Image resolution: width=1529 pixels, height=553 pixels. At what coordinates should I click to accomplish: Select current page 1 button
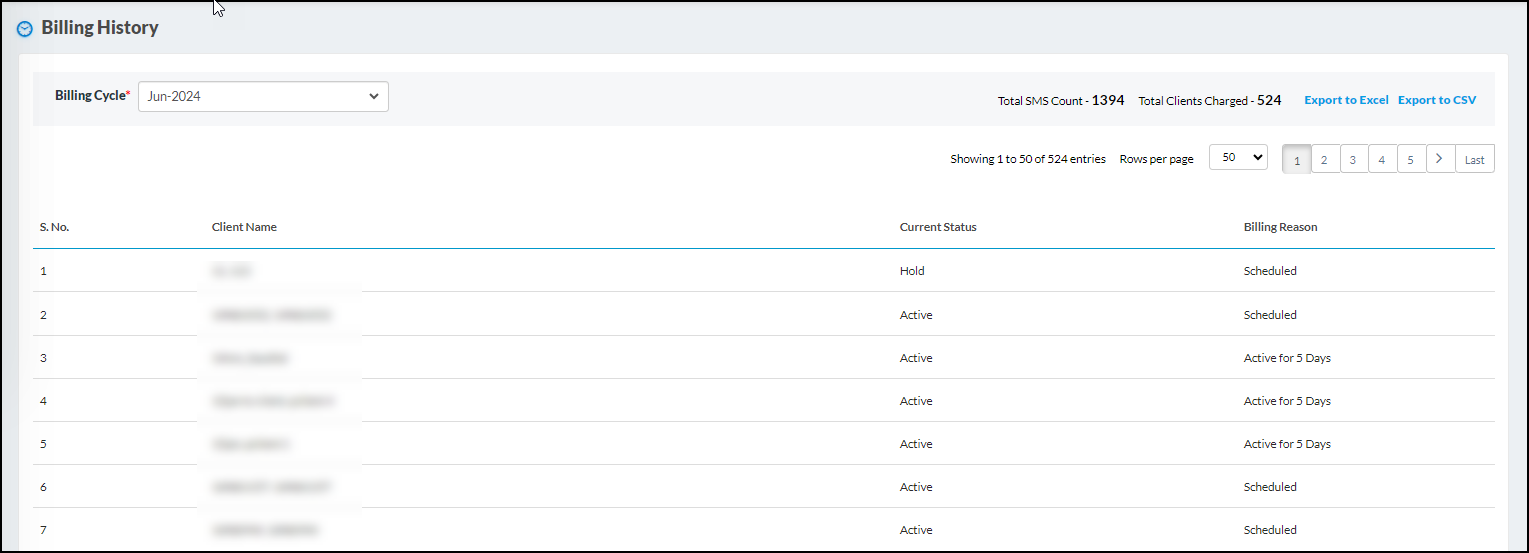coord(1296,159)
